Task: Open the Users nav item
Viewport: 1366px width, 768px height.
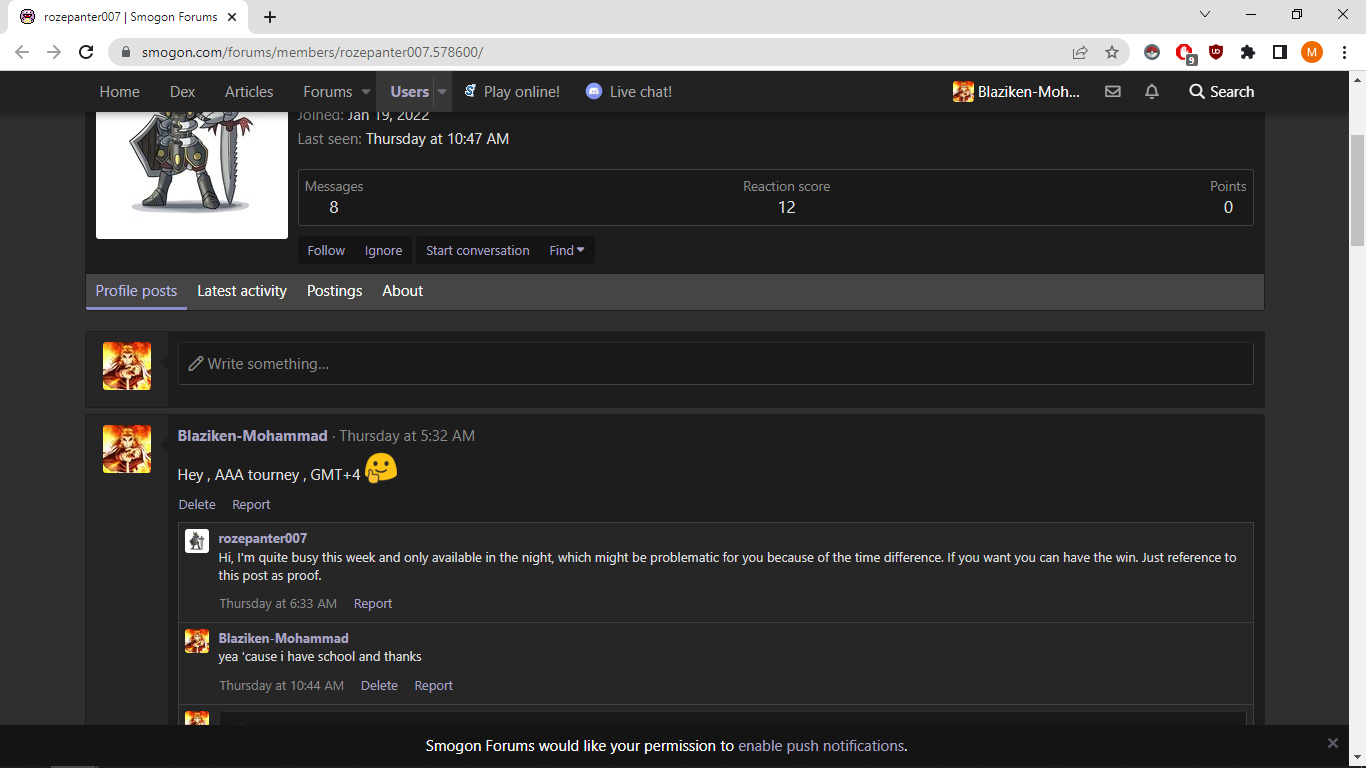Action: [410, 91]
